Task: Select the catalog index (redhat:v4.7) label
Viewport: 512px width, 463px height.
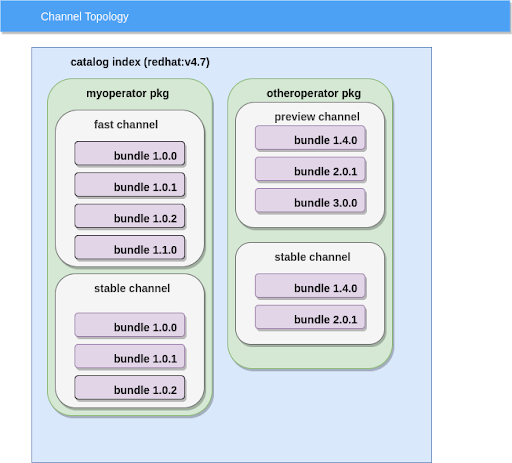Action: click(140, 62)
